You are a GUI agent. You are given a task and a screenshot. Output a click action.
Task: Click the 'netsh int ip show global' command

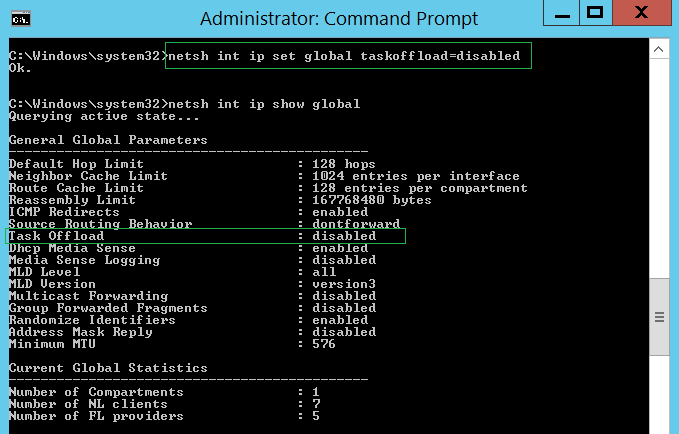coord(265,104)
